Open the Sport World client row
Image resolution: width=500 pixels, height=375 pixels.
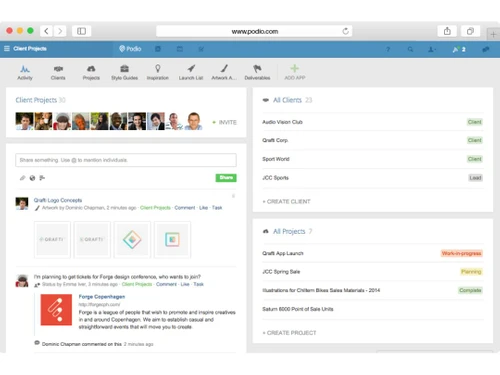372,159
